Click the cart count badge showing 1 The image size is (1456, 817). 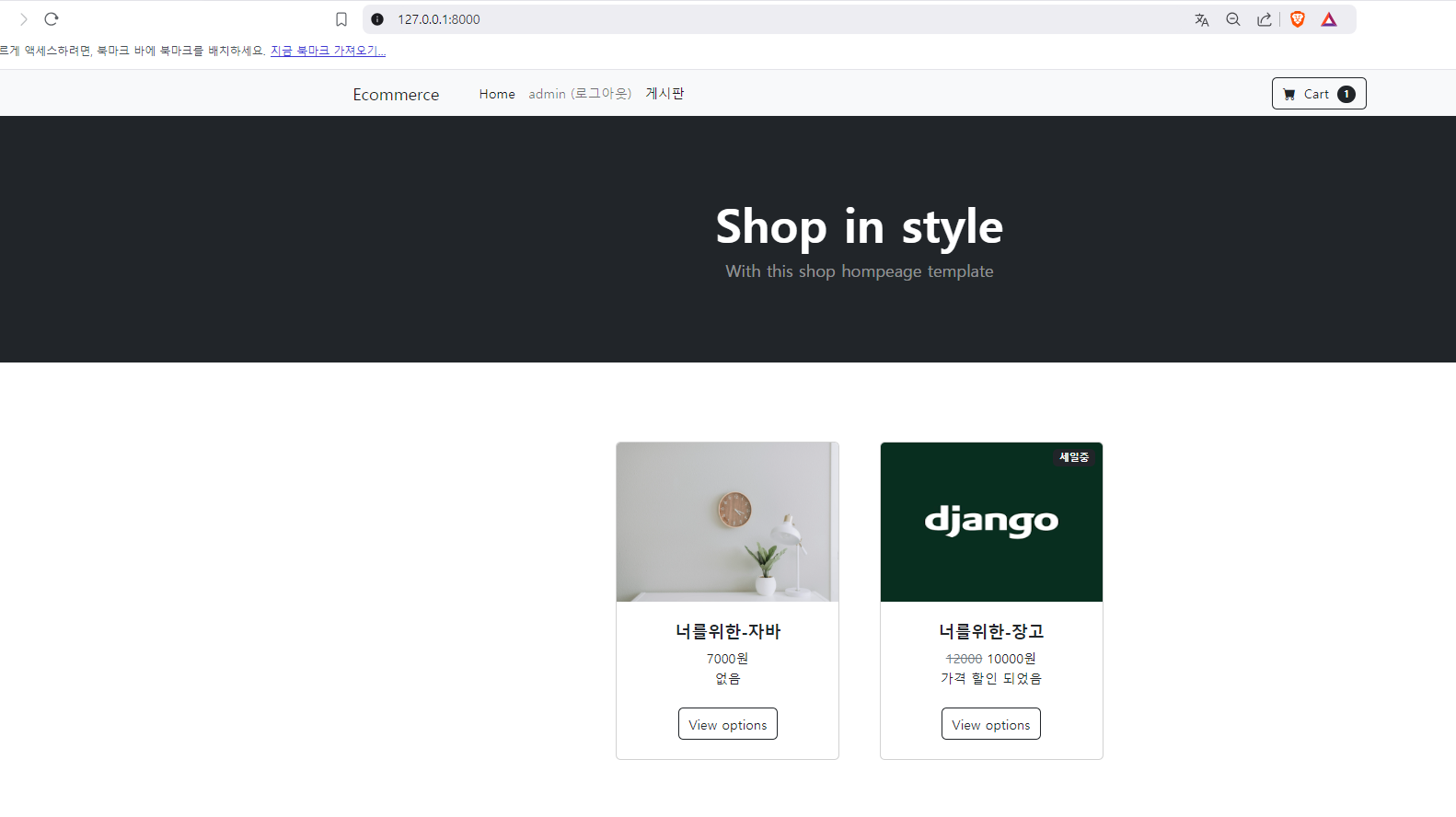[1346, 94]
